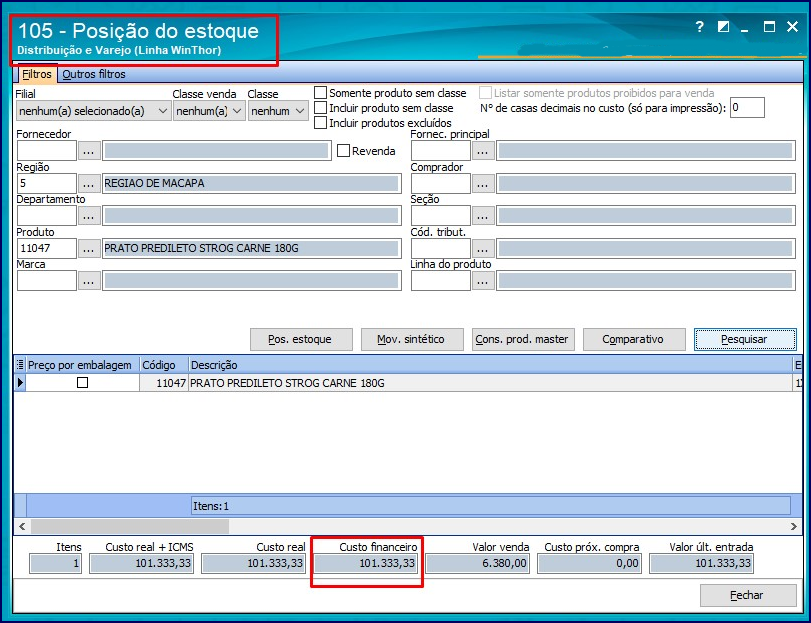The height and width of the screenshot is (623, 811).
Task: Click the horizontal scrollbar thumb of the grid
Action: click(x=129, y=526)
